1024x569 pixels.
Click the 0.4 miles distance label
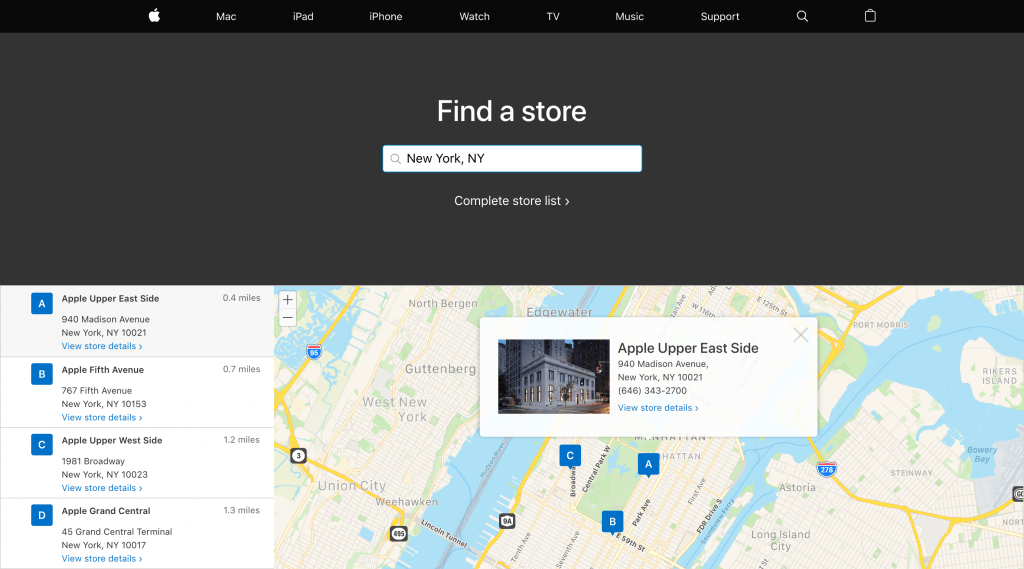click(x=242, y=298)
